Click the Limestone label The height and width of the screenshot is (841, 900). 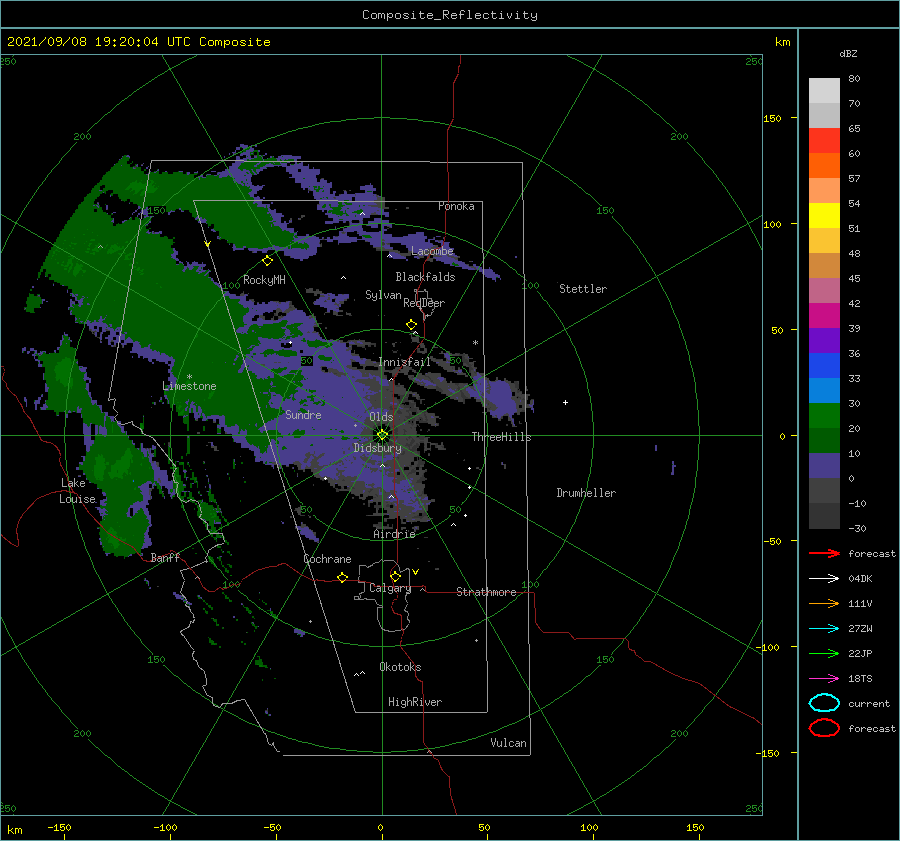pyautogui.click(x=189, y=386)
